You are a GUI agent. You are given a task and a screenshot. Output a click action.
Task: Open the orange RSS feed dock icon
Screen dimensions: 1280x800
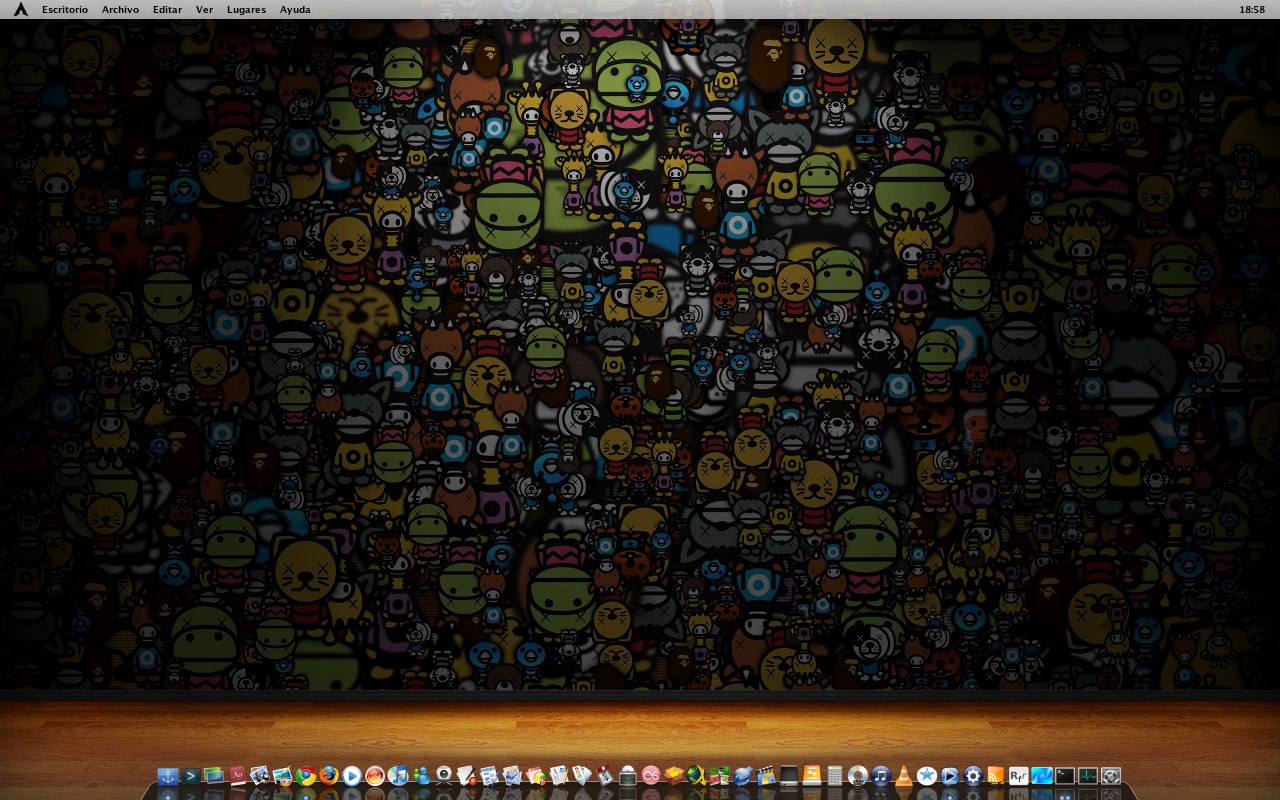996,776
